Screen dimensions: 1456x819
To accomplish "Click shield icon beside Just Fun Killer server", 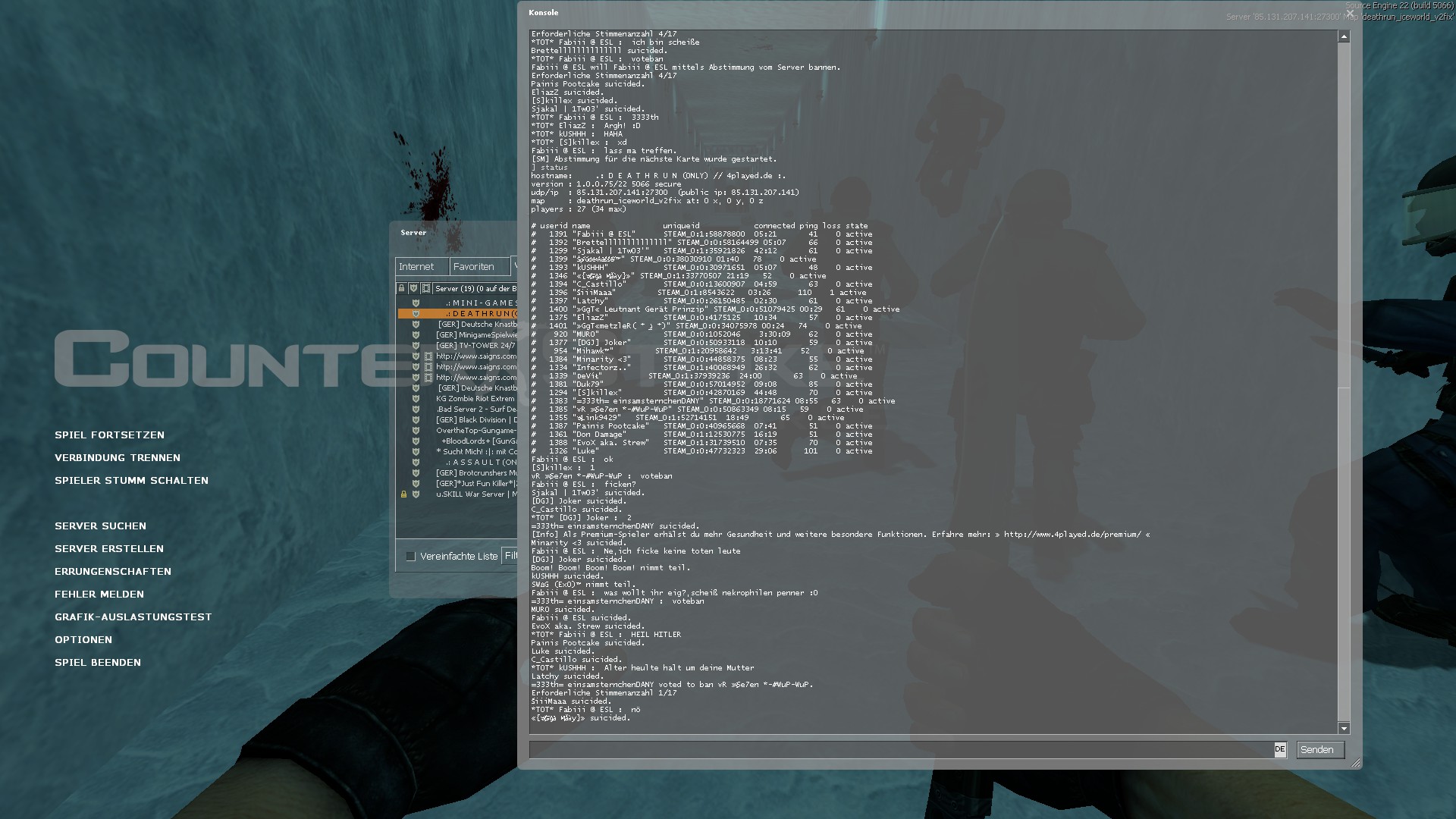I will (x=416, y=484).
